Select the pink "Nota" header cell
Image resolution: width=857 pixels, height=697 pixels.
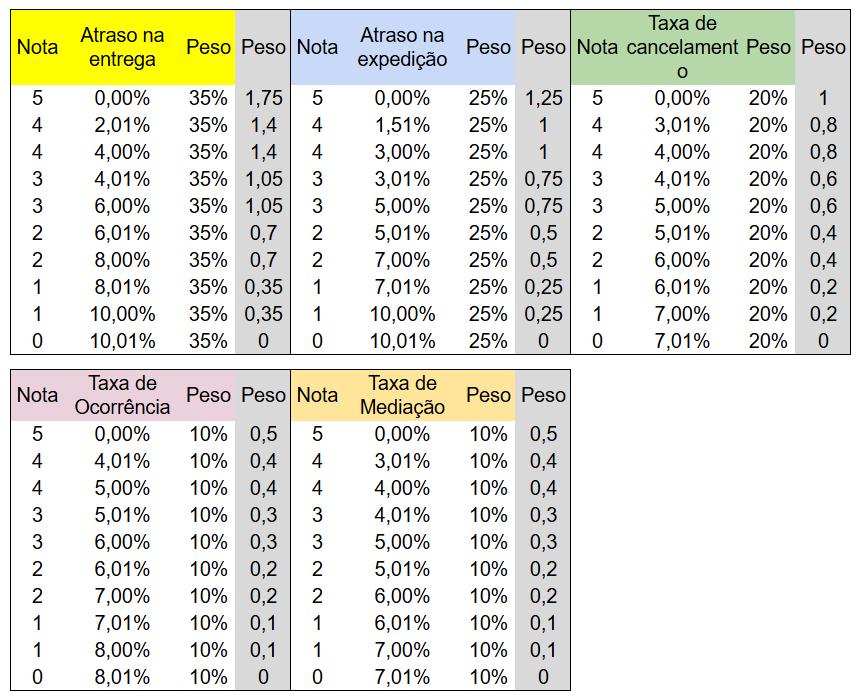pyautogui.click(x=37, y=395)
